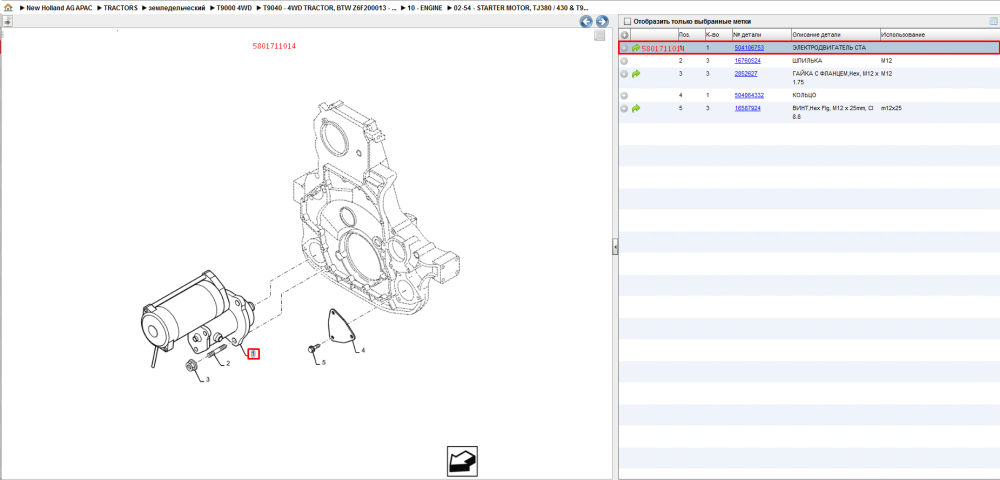Click callout number 2 on the diagram
Screen dimensions: 1000x480
point(228,364)
